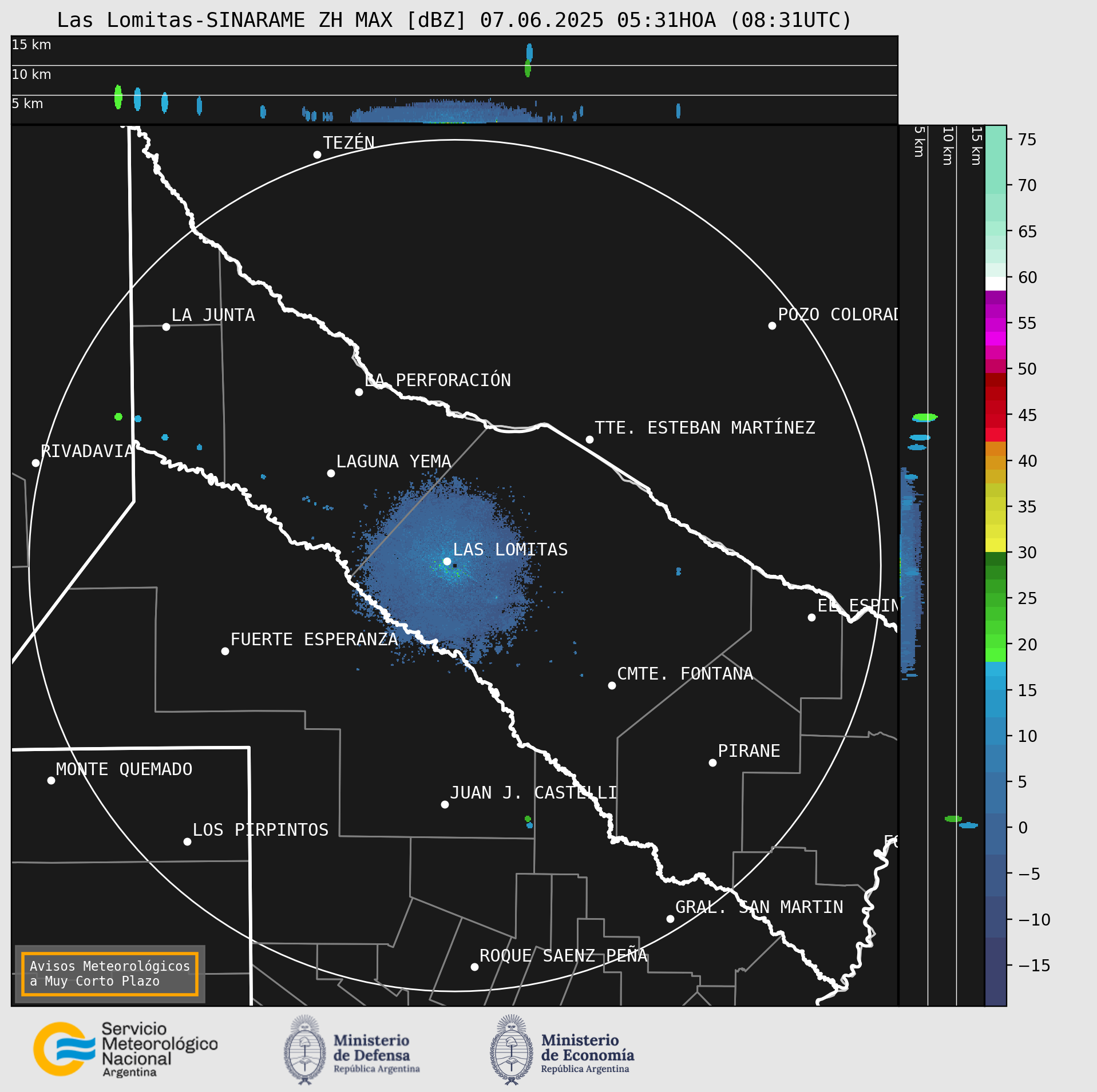Click the Juan J. Castelli marker dot
This screenshot has width=1097, height=1092.
(x=445, y=804)
